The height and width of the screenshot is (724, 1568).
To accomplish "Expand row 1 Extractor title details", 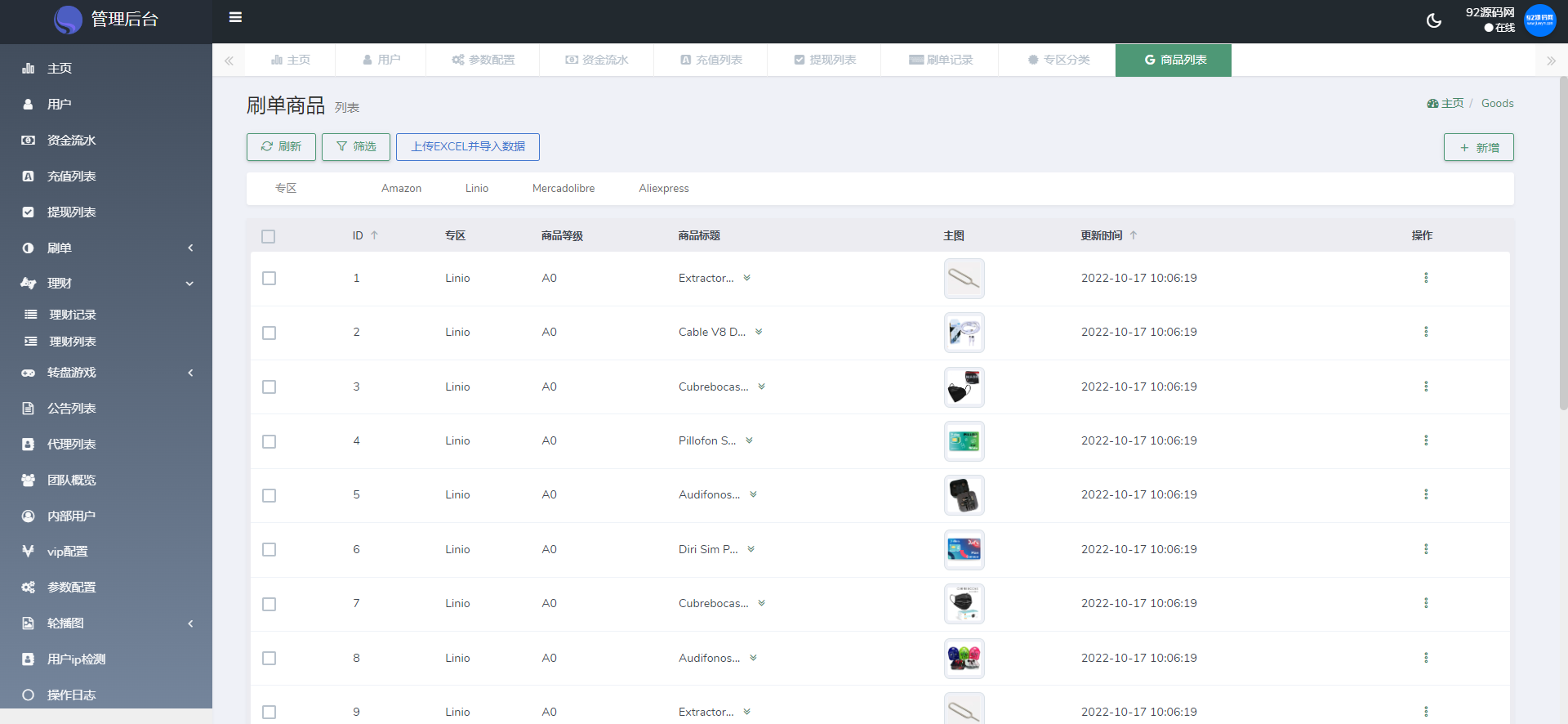I will point(746,278).
